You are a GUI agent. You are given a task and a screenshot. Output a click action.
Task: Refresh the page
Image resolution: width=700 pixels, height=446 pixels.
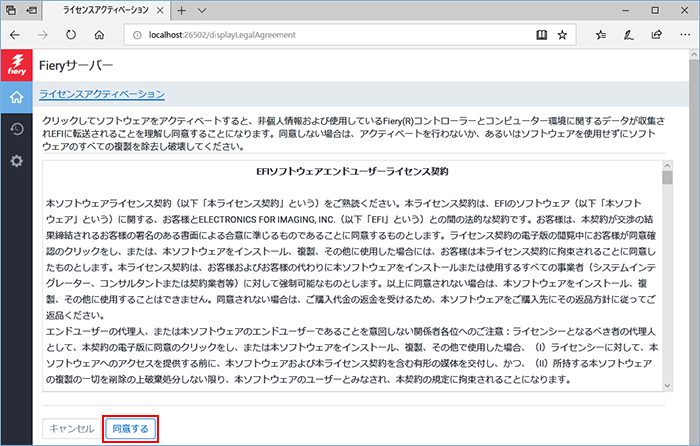tap(71, 35)
